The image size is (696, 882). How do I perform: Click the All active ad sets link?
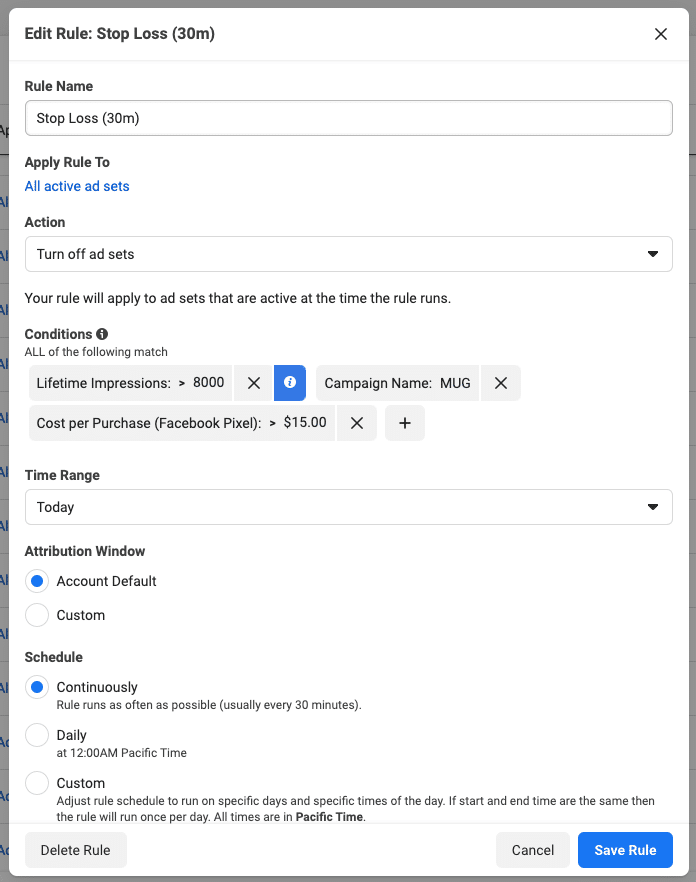[x=77, y=186]
